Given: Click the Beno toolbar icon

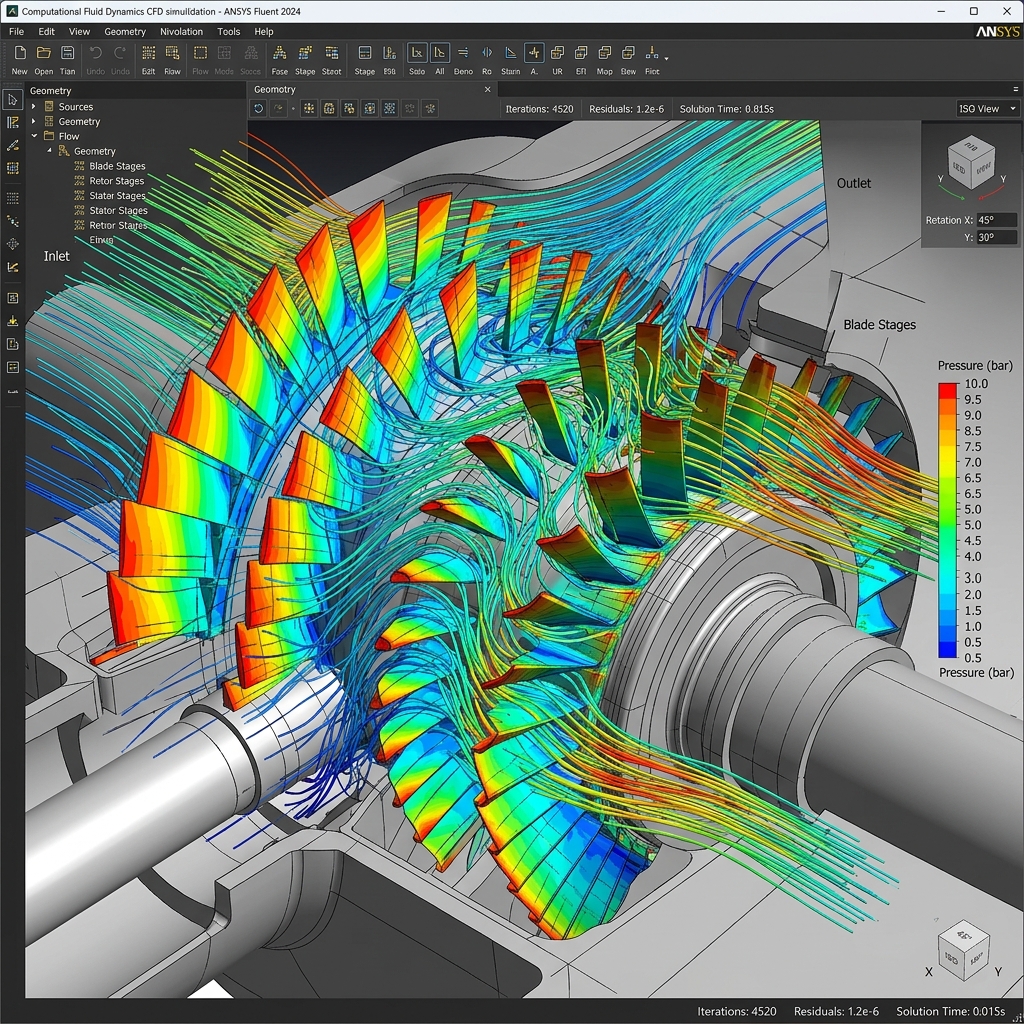Looking at the screenshot, I should 463,53.
